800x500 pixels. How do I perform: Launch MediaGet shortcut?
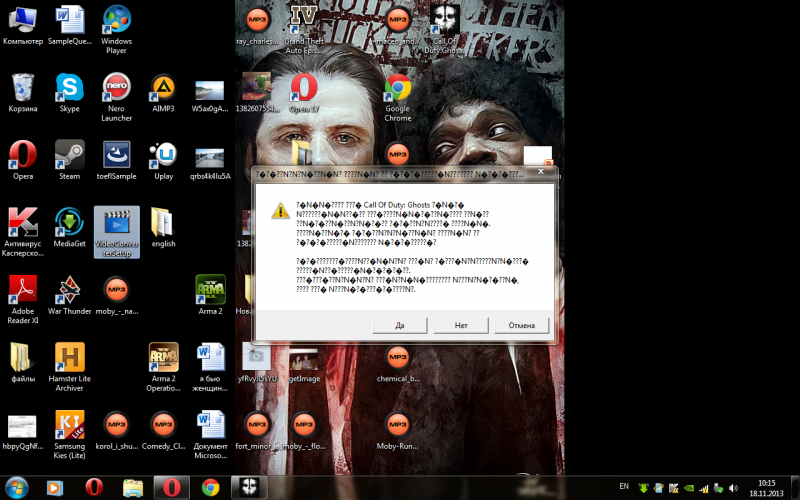point(69,228)
